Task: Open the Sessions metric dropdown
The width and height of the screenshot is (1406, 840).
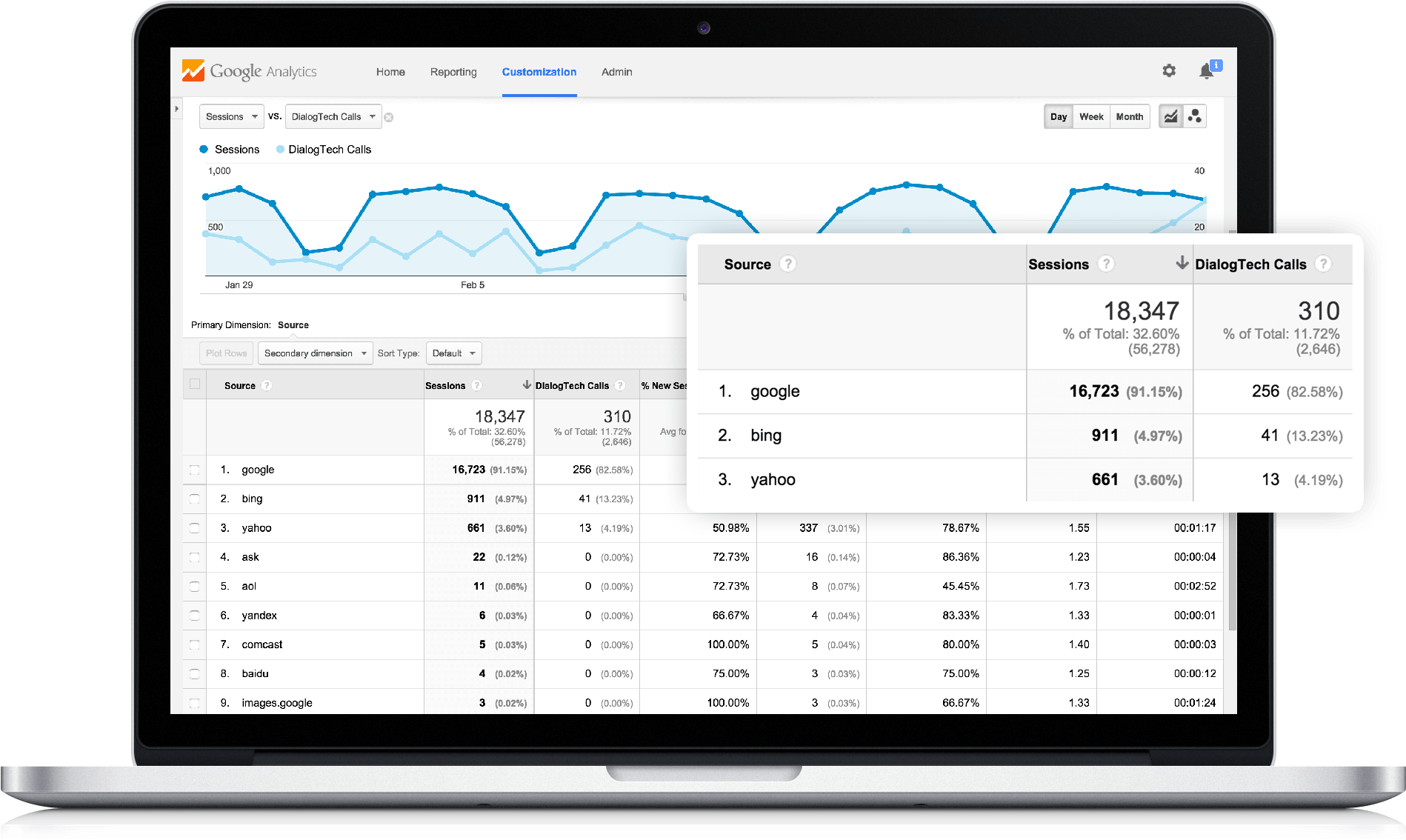Action: [231, 116]
